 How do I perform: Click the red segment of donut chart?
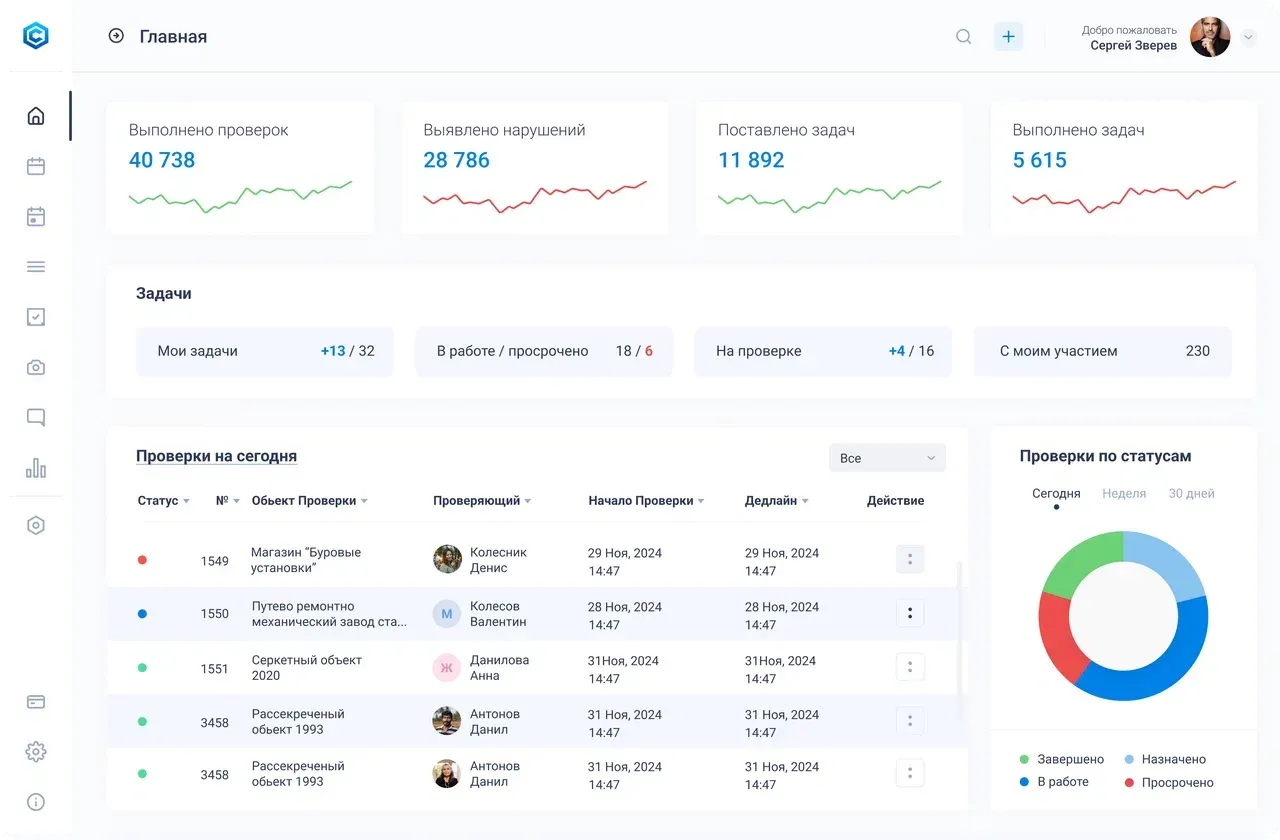click(1055, 638)
